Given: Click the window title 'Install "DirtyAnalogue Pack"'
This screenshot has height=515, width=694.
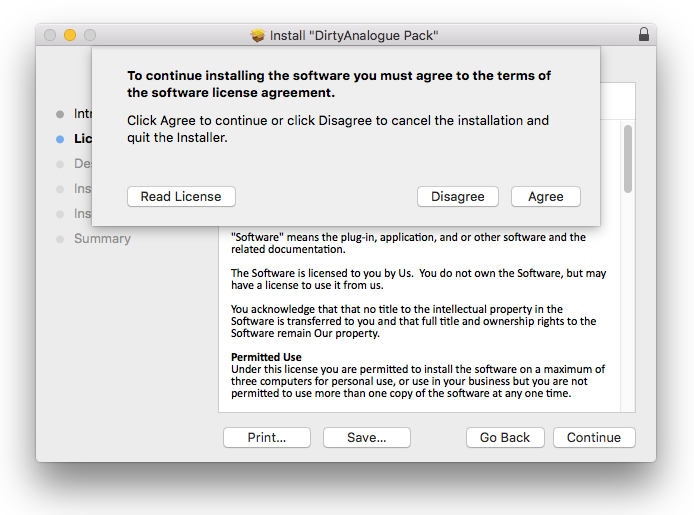Looking at the screenshot, I should point(354,35).
